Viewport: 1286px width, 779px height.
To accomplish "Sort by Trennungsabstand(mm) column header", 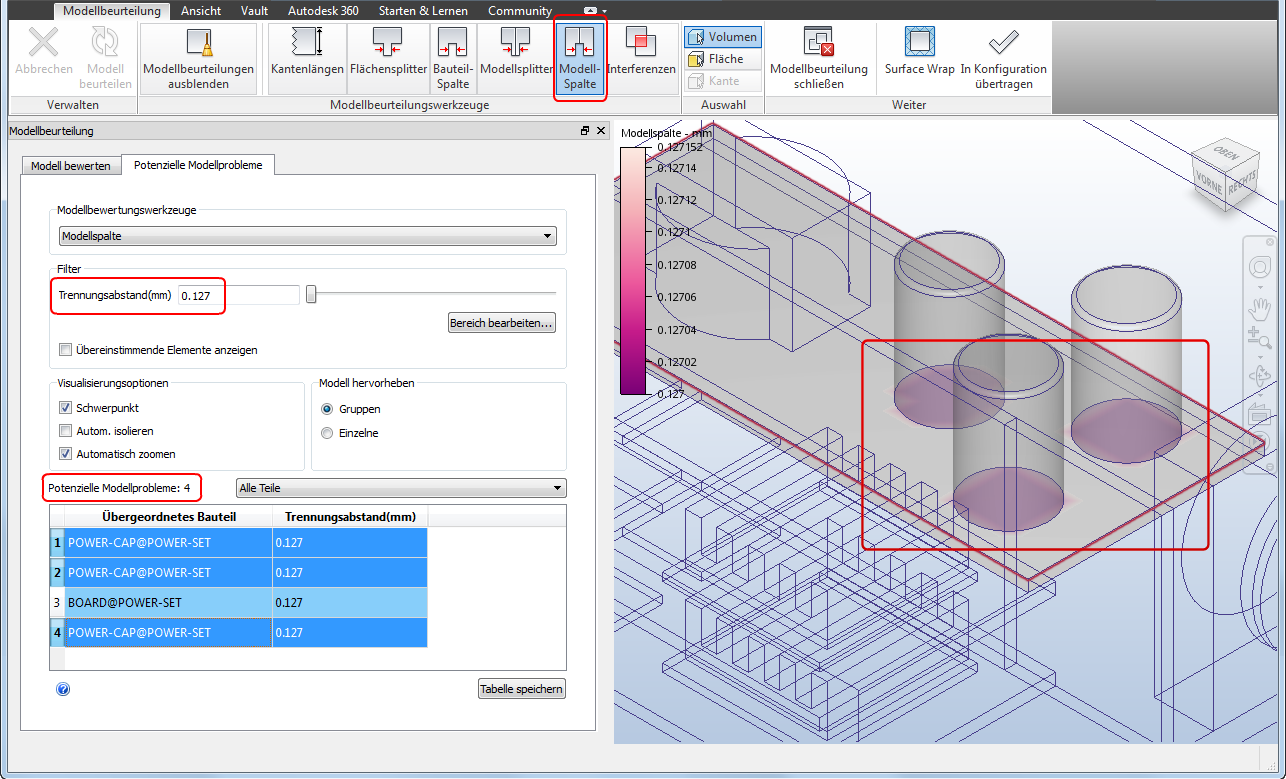I will point(350,516).
